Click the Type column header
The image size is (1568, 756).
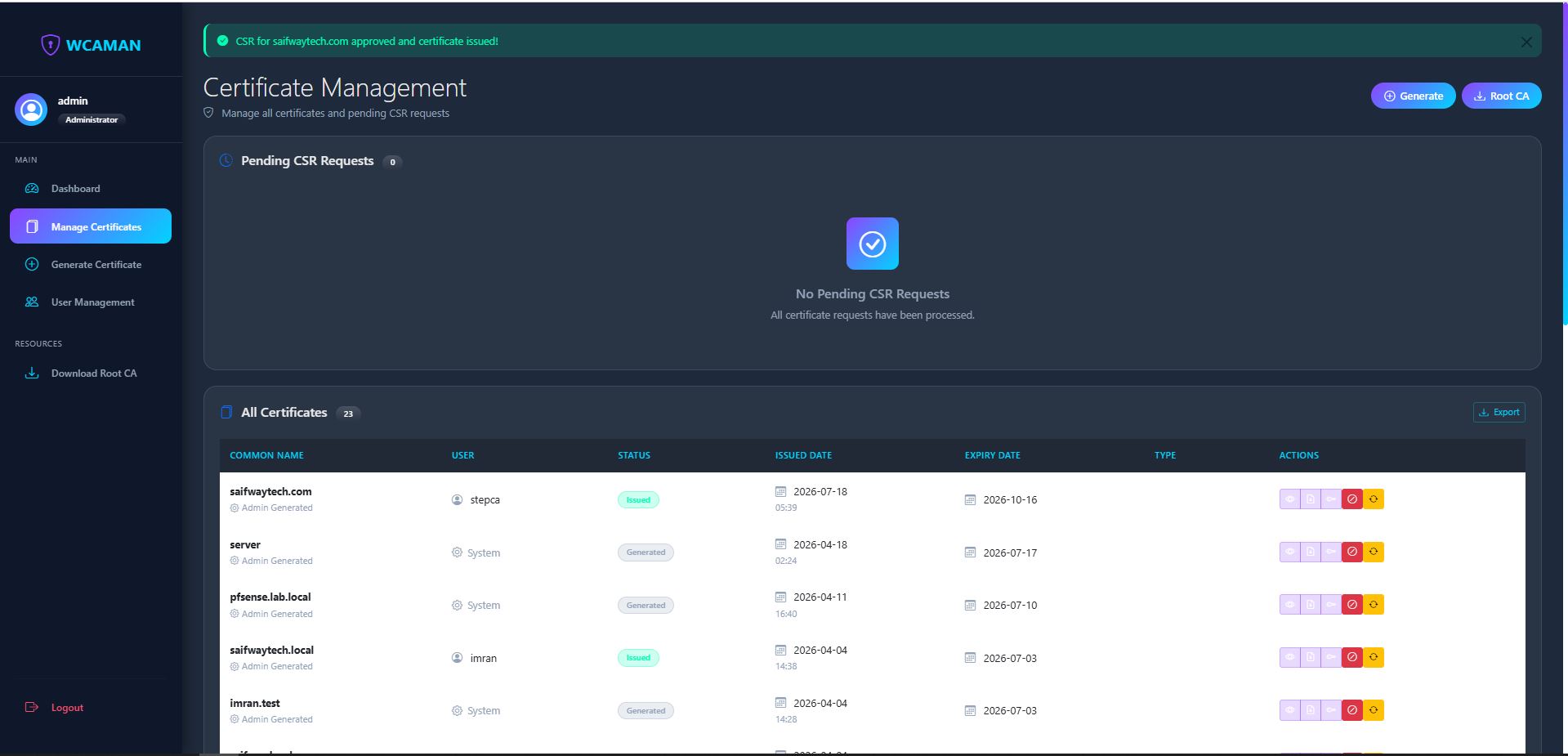pyautogui.click(x=1164, y=455)
